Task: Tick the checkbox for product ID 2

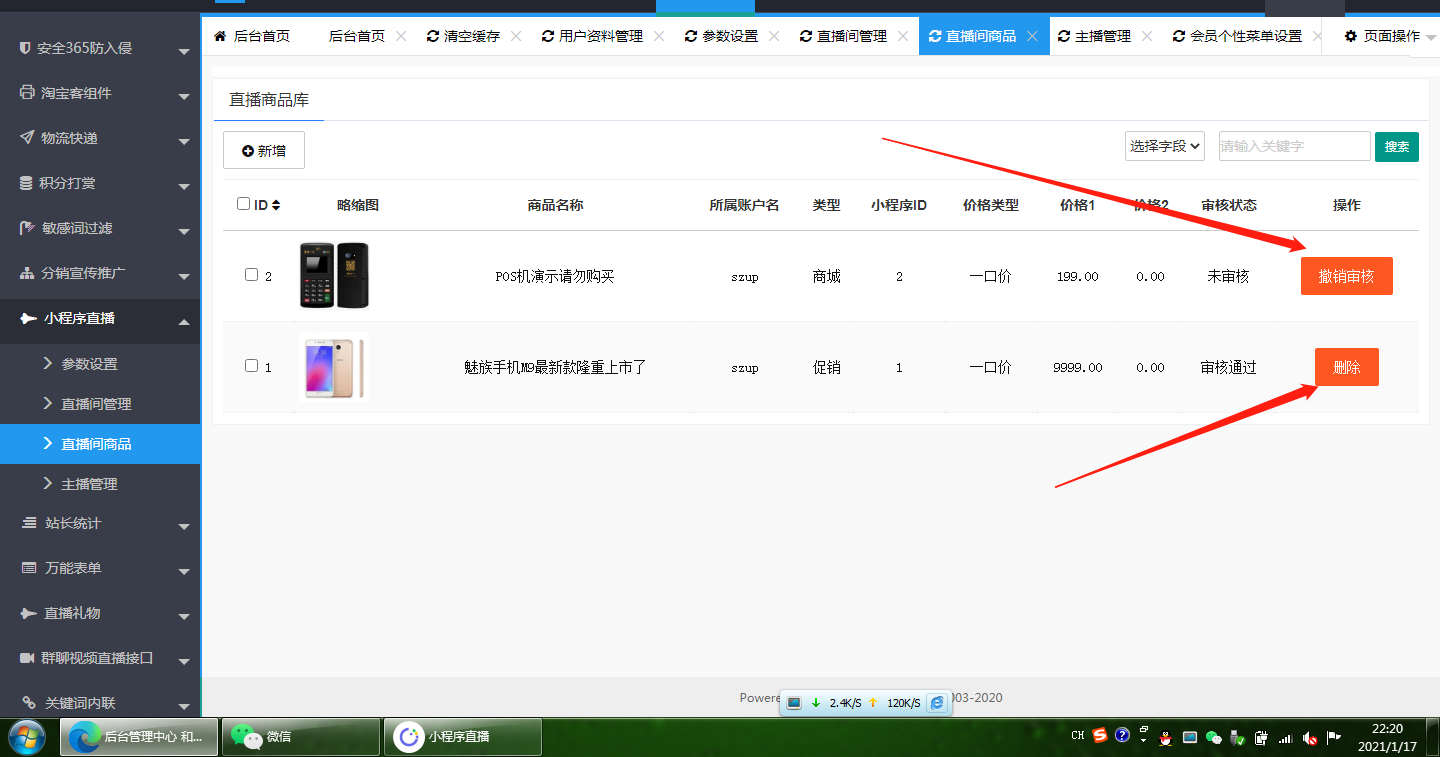Action: (251, 275)
